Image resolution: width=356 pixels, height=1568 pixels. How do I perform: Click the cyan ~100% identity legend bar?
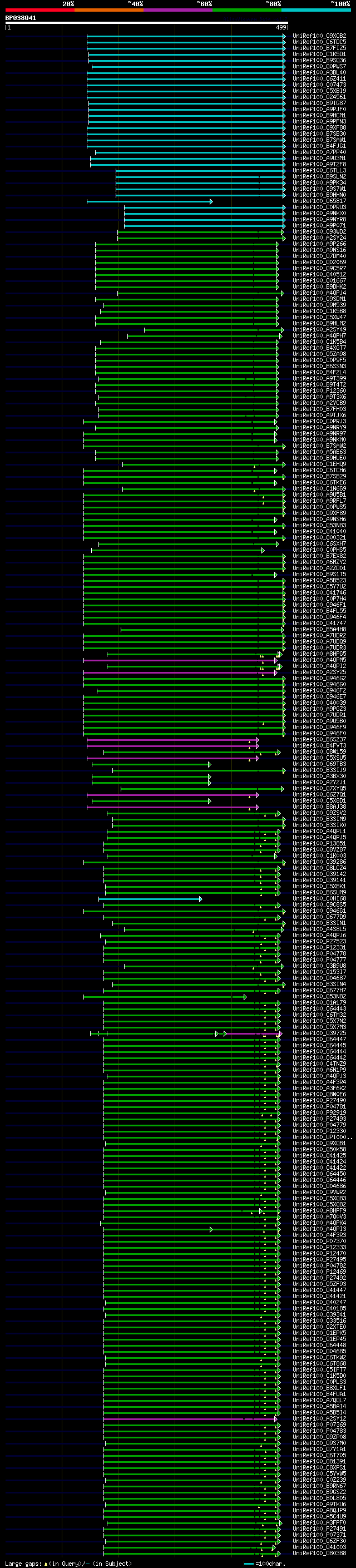coord(316,10)
